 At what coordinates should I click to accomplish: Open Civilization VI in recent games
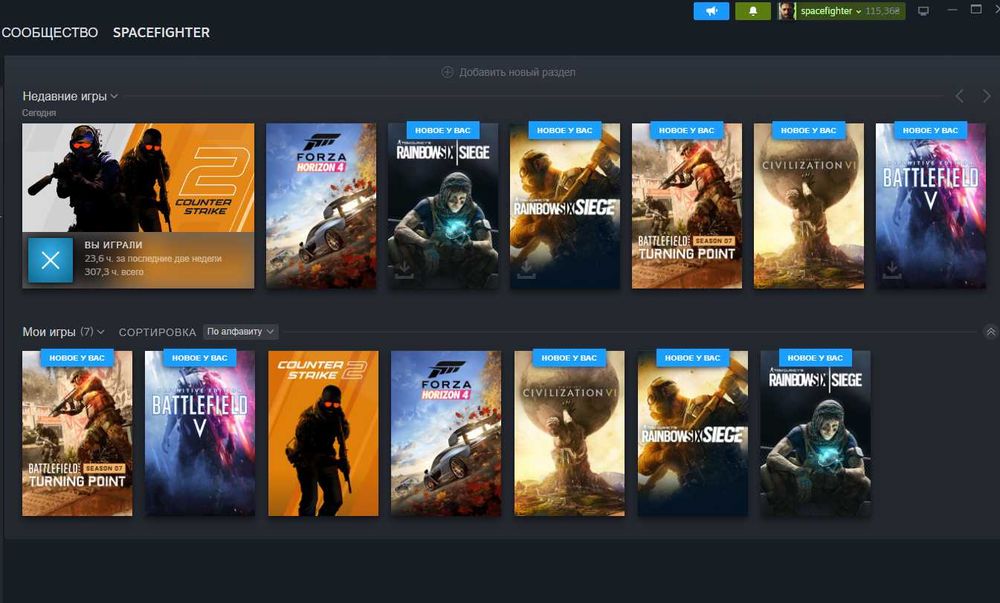point(809,206)
